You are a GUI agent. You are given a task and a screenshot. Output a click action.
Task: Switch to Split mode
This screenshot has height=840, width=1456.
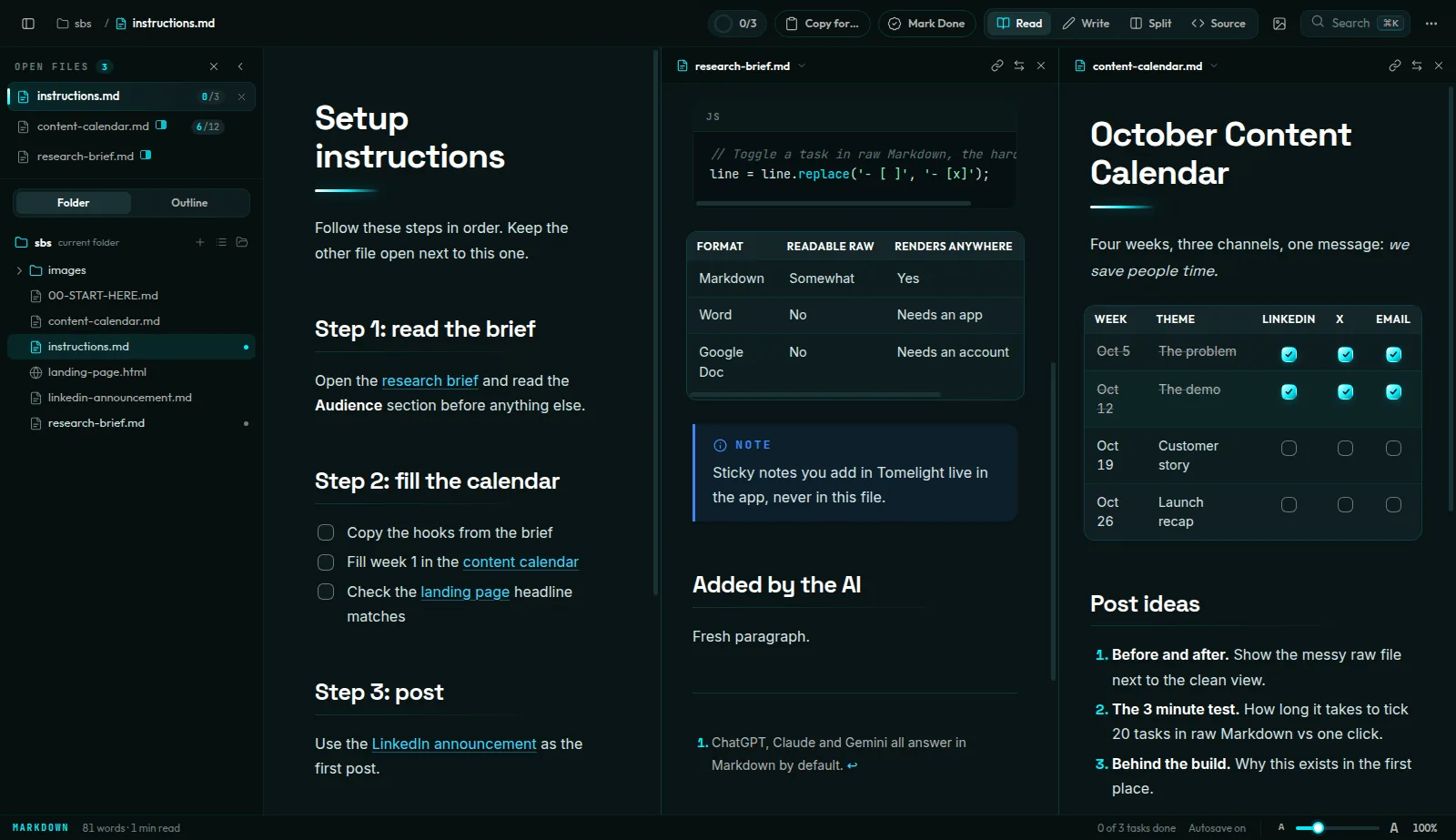[1150, 24]
